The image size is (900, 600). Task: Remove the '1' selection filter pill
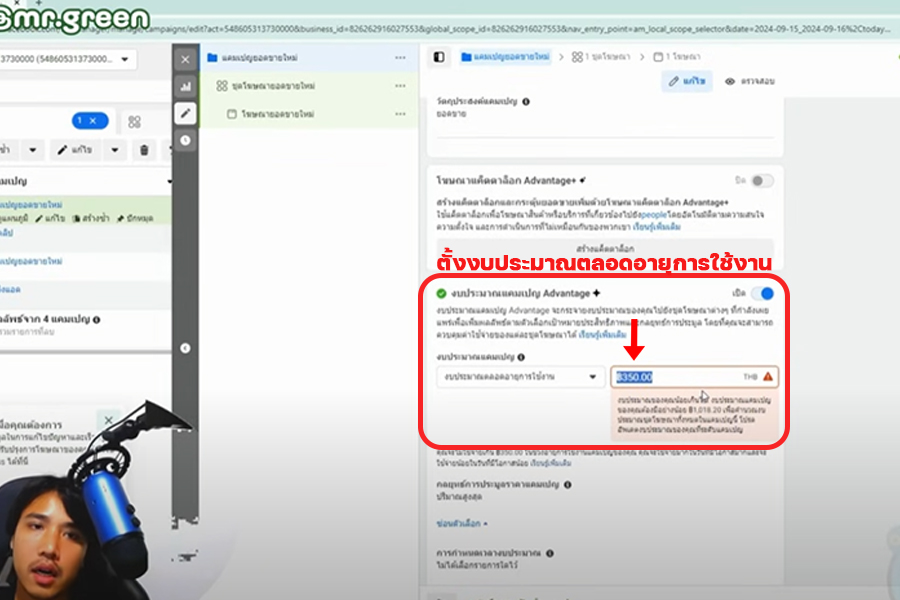(x=92, y=121)
